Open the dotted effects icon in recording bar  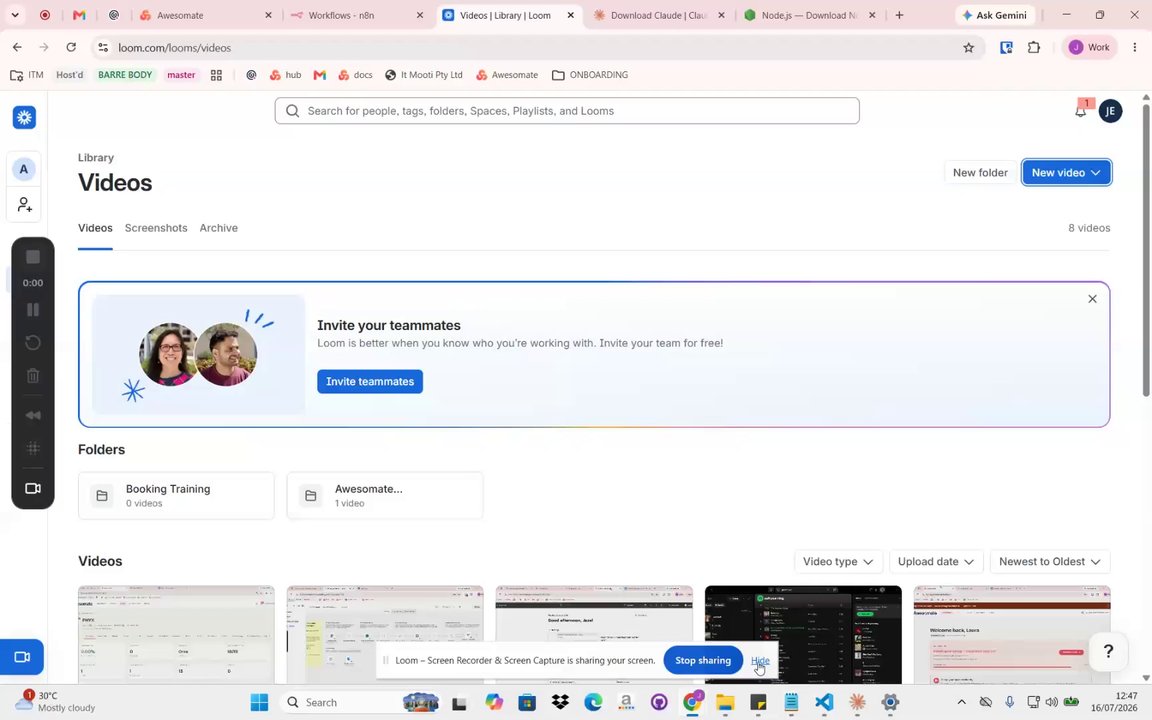point(33,448)
